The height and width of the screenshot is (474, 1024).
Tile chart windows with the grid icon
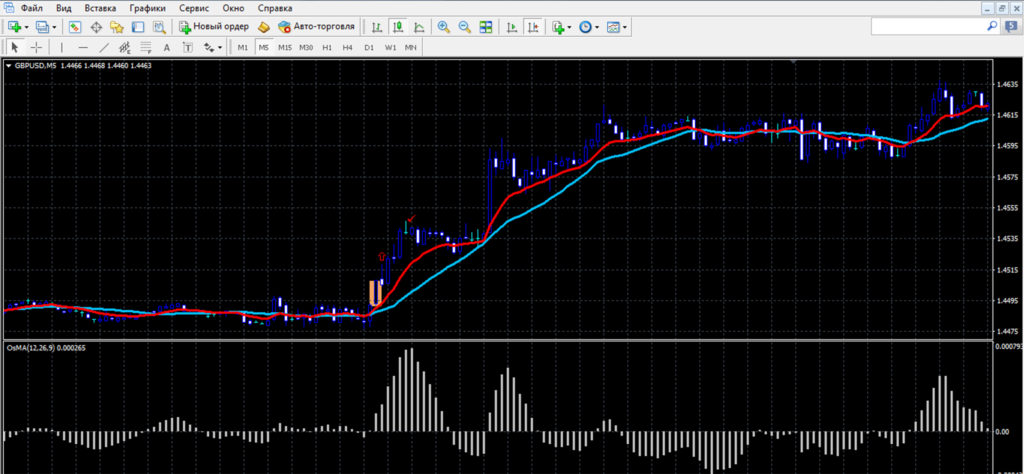coord(485,27)
